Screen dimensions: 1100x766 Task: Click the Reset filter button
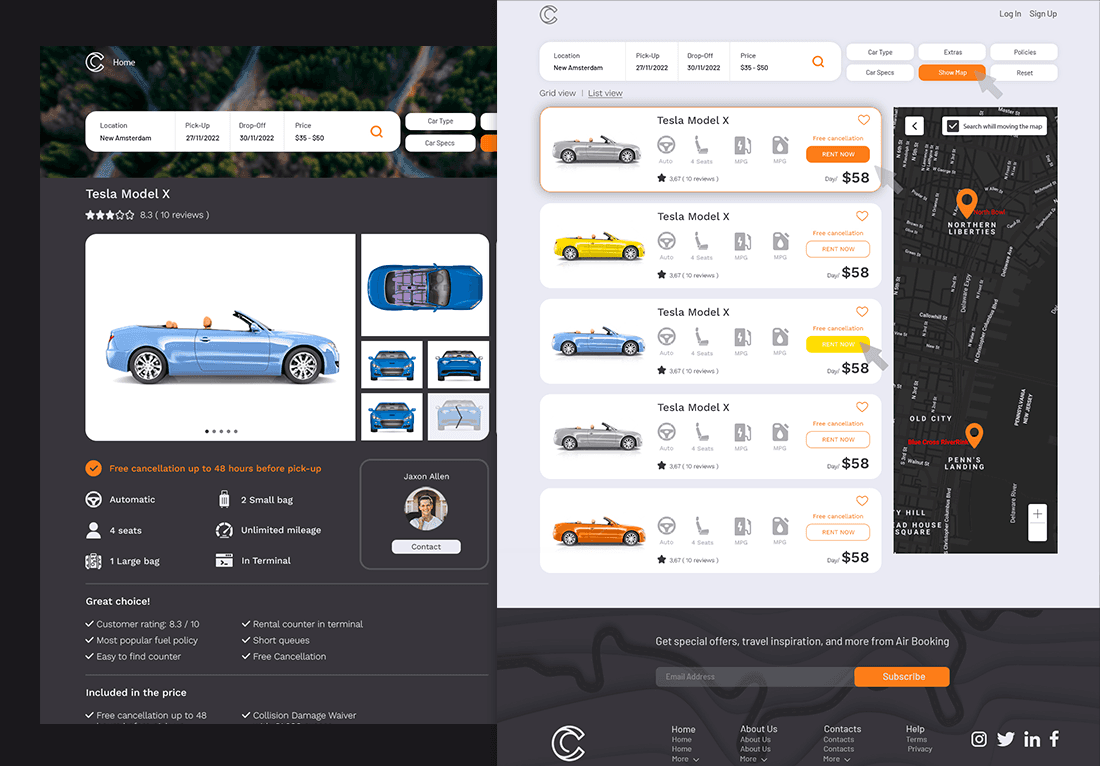pyautogui.click(x=1024, y=72)
